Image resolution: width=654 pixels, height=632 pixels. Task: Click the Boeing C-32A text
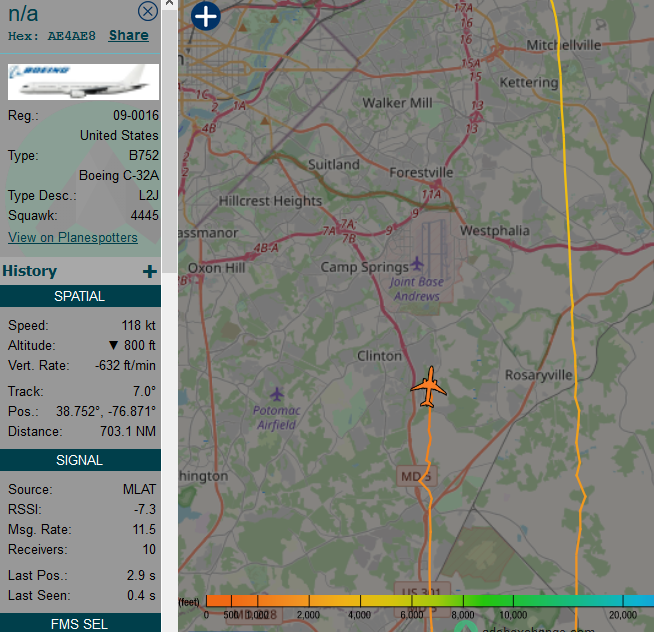(119, 176)
